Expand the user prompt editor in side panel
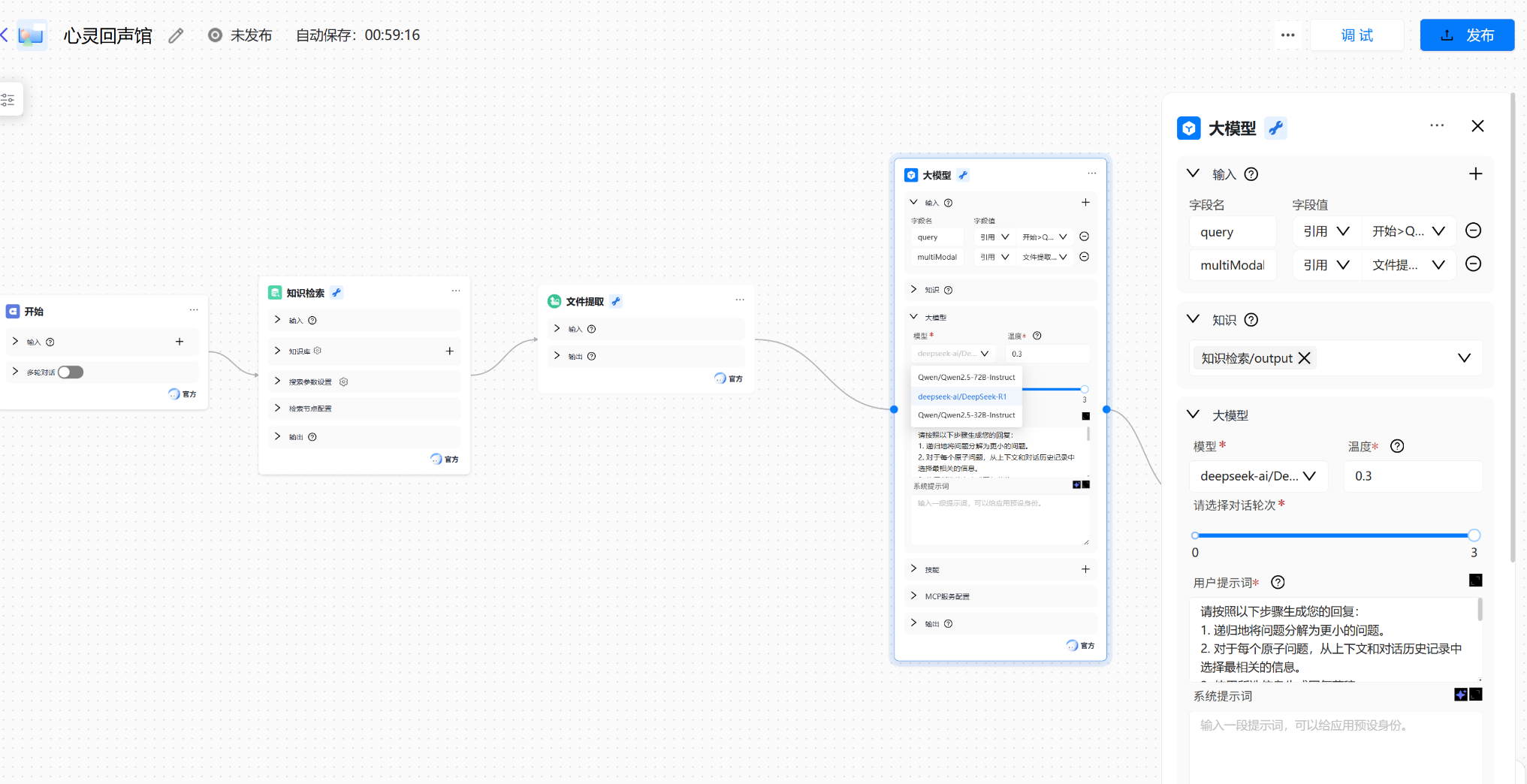Viewport: 1527px width, 784px height. [1476, 580]
